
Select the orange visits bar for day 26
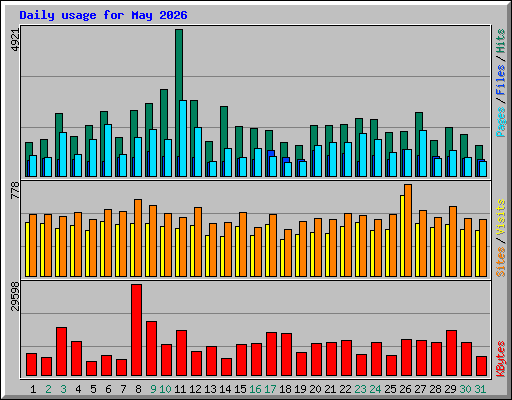click(408, 230)
